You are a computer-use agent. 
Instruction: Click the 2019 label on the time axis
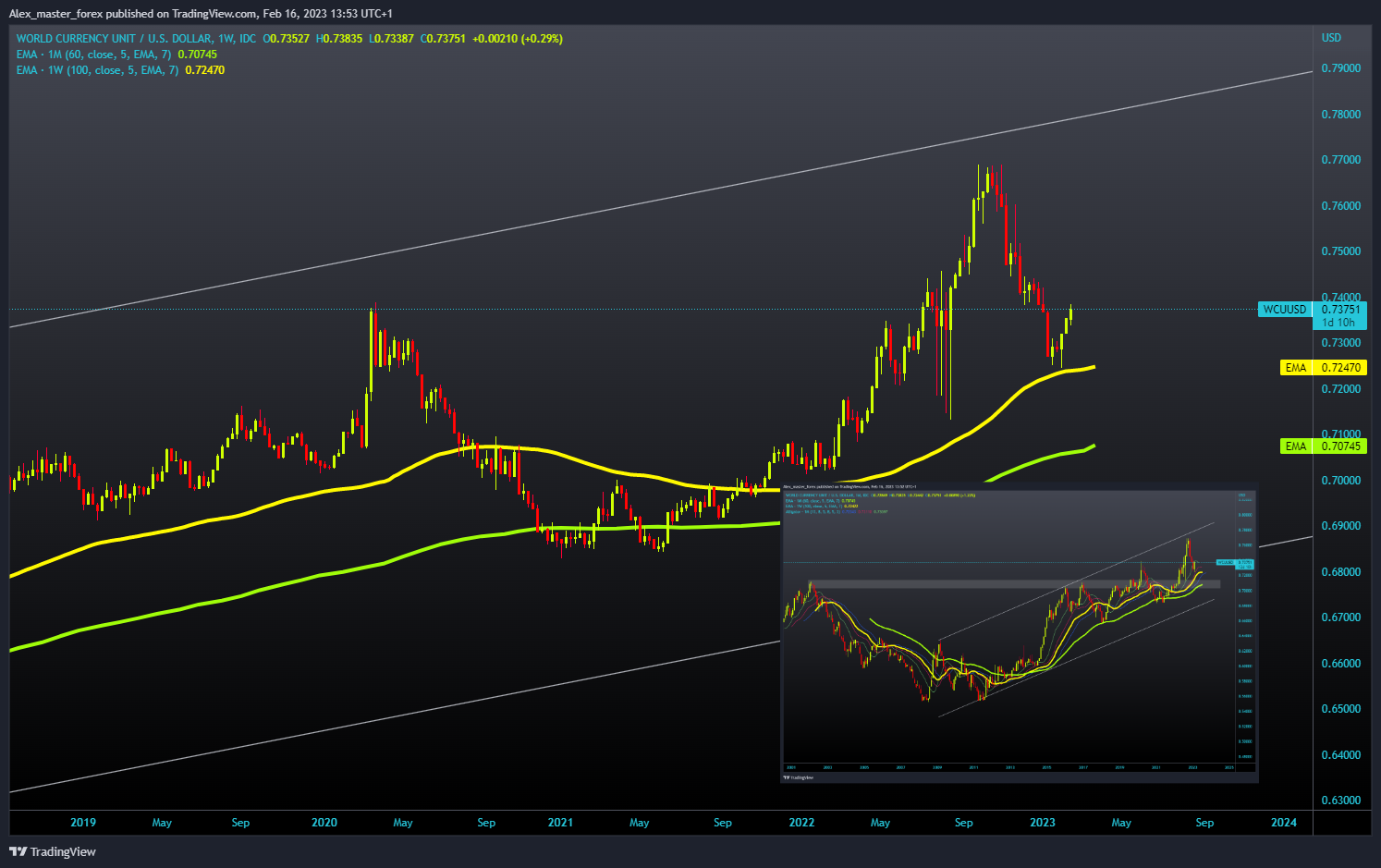click(83, 823)
